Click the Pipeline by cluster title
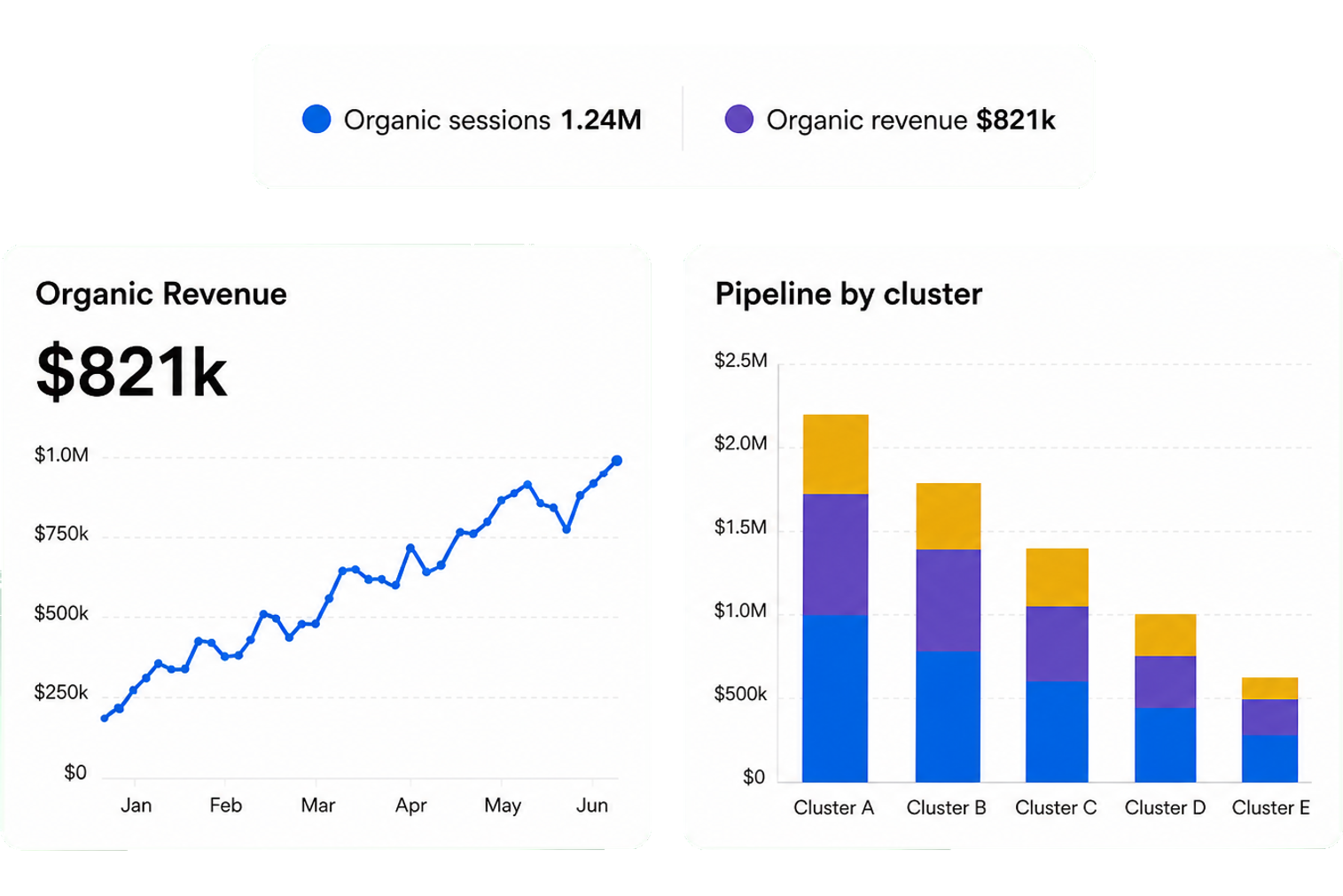This screenshot has height=896, width=1343. click(x=848, y=293)
